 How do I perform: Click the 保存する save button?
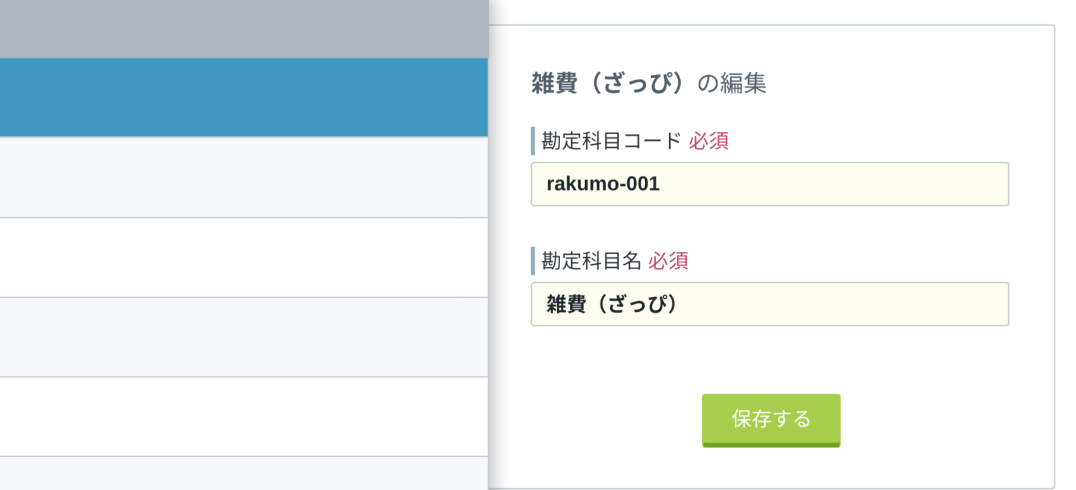tap(771, 420)
